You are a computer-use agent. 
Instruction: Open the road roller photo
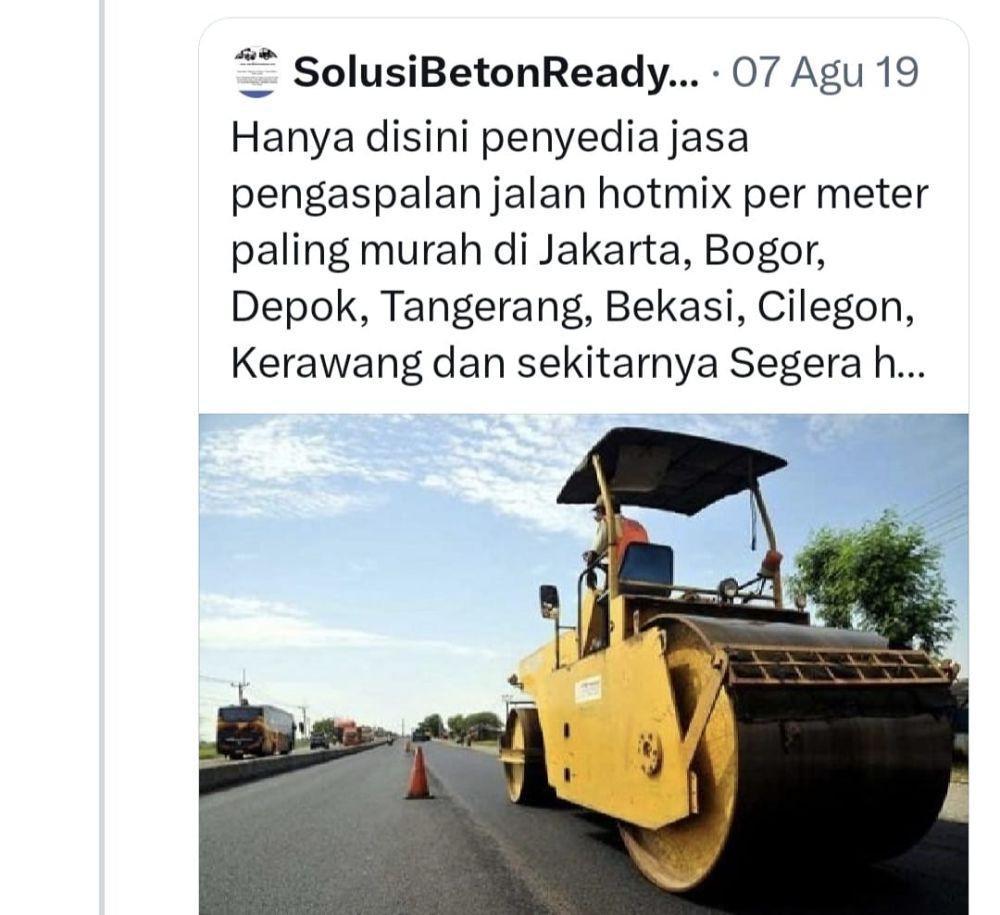[x=584, y=664]
